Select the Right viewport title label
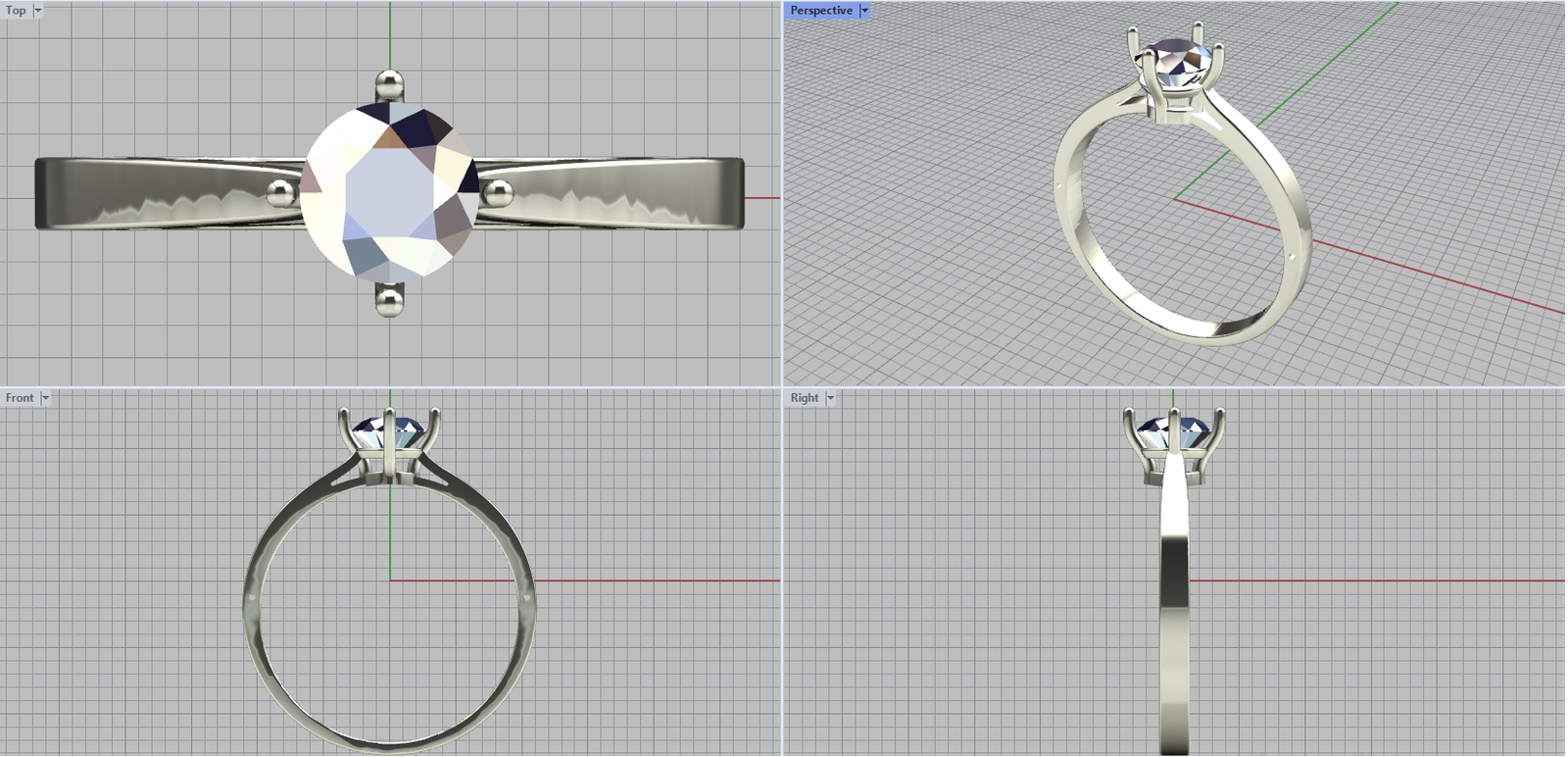This screenshot has width=1568, height=757. tap(805, 397)
